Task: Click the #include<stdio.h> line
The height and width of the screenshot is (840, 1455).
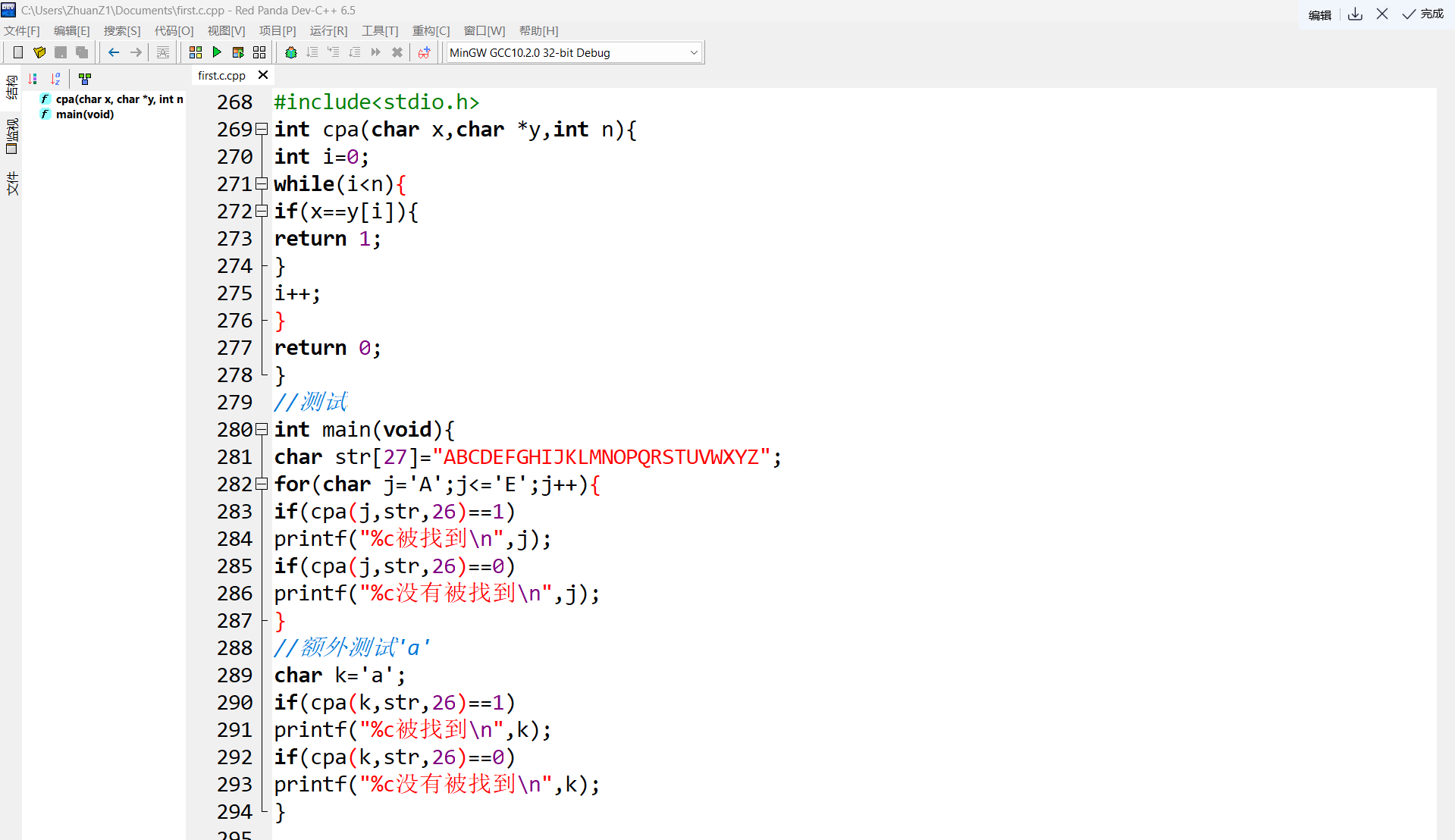Action: pyautogui.click(x=377, y=102)
